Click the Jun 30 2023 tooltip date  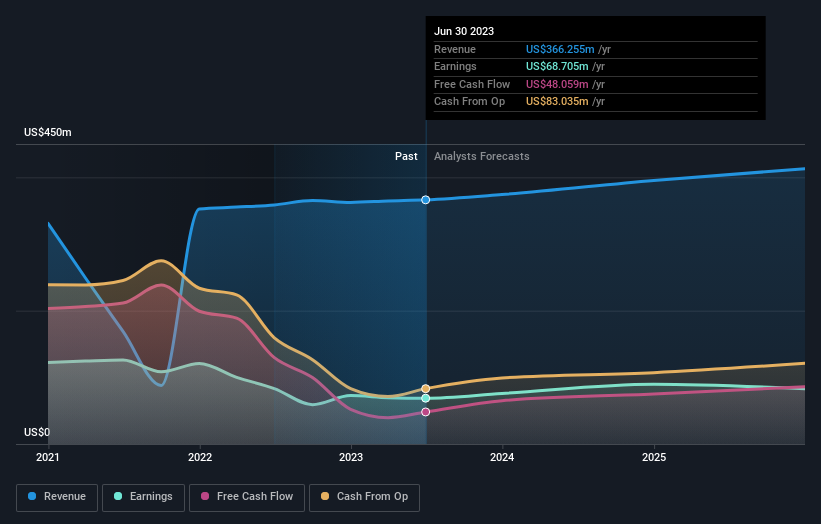(x=464, y=31)
